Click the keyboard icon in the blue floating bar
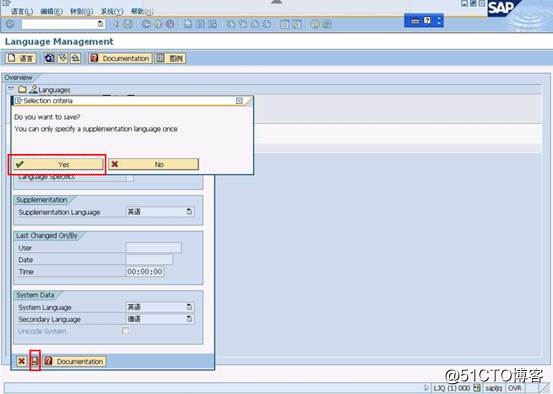The height and width of the screenshot is (394, 553). click(x=415, y=21)
